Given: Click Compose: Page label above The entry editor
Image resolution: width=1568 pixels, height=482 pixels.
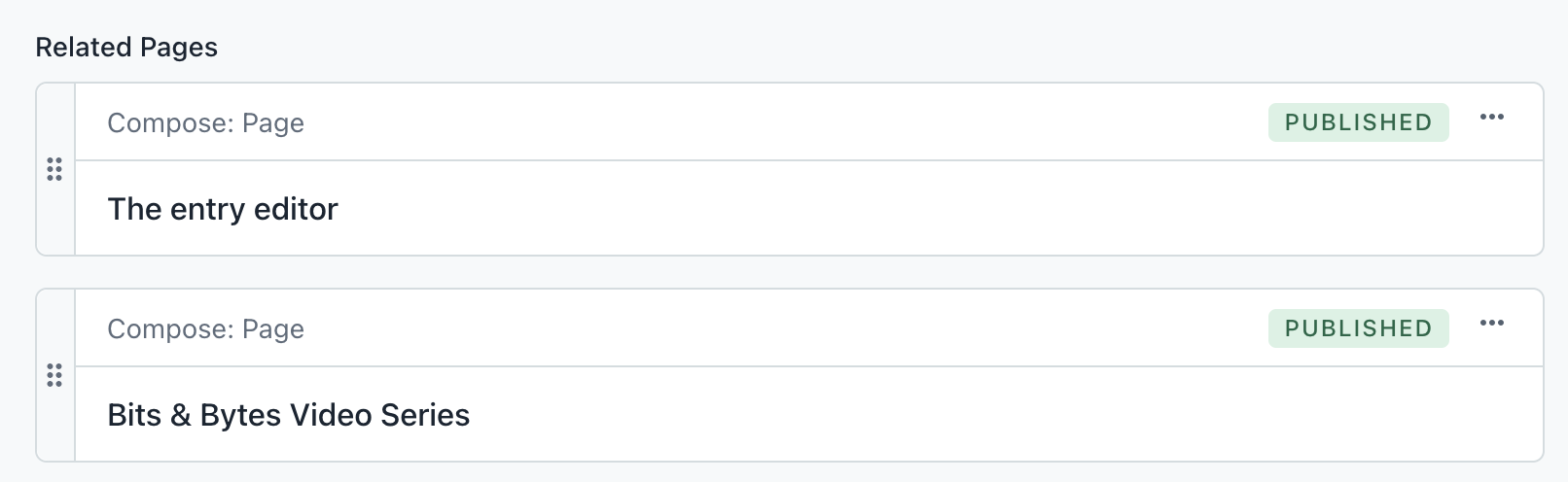Looking at the screenshot, I should (205, 123).
